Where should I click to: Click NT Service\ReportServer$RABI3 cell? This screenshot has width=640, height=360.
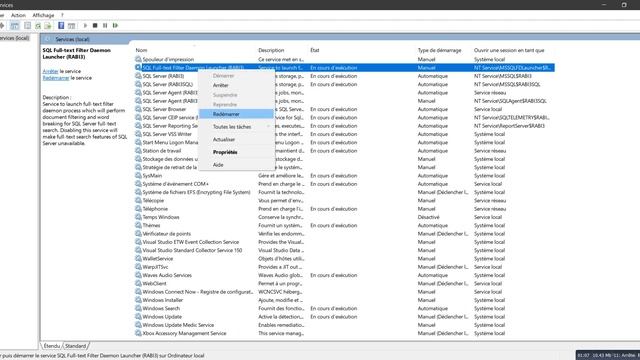(509, 126)
